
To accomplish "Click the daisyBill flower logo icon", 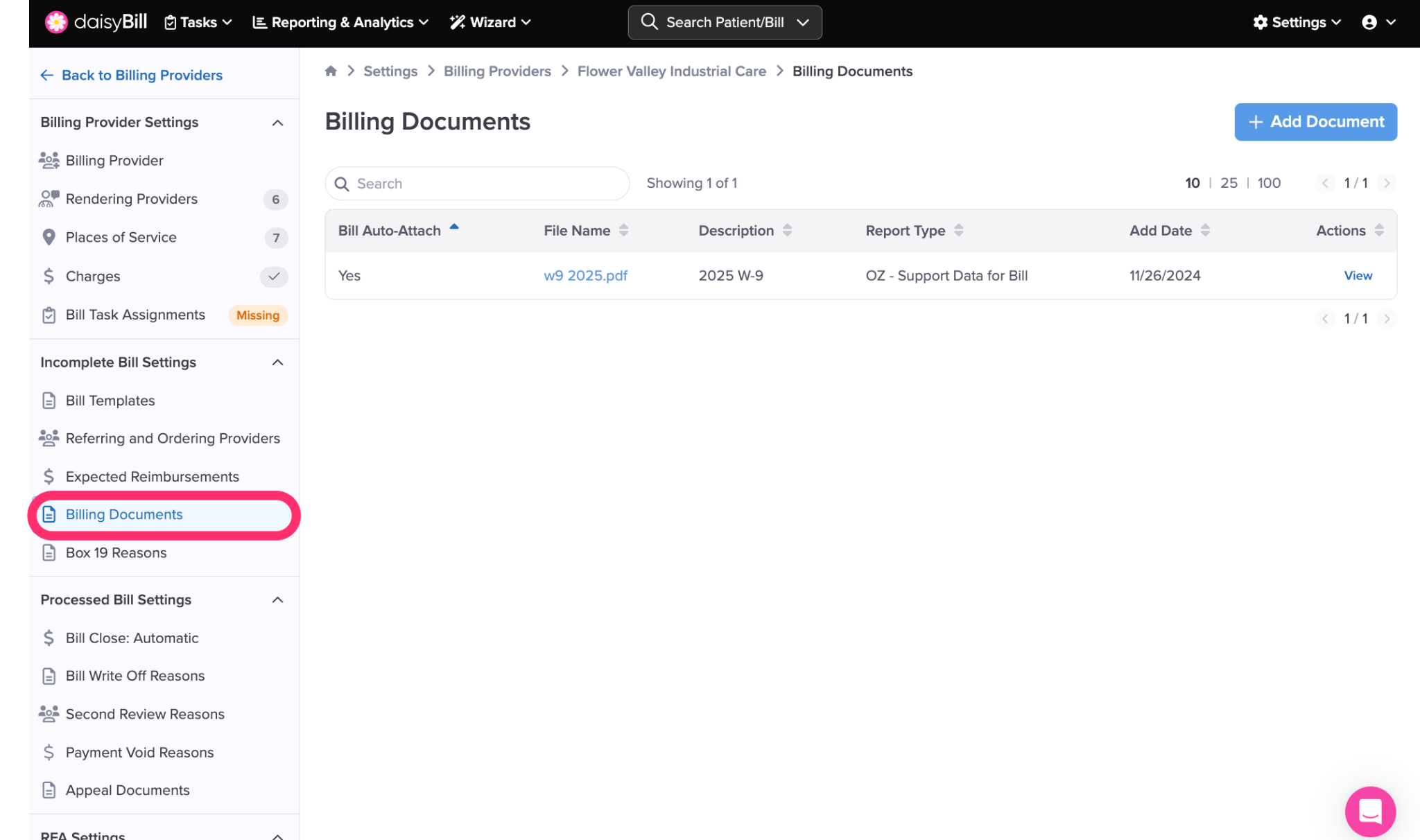I will pos(56,22).
